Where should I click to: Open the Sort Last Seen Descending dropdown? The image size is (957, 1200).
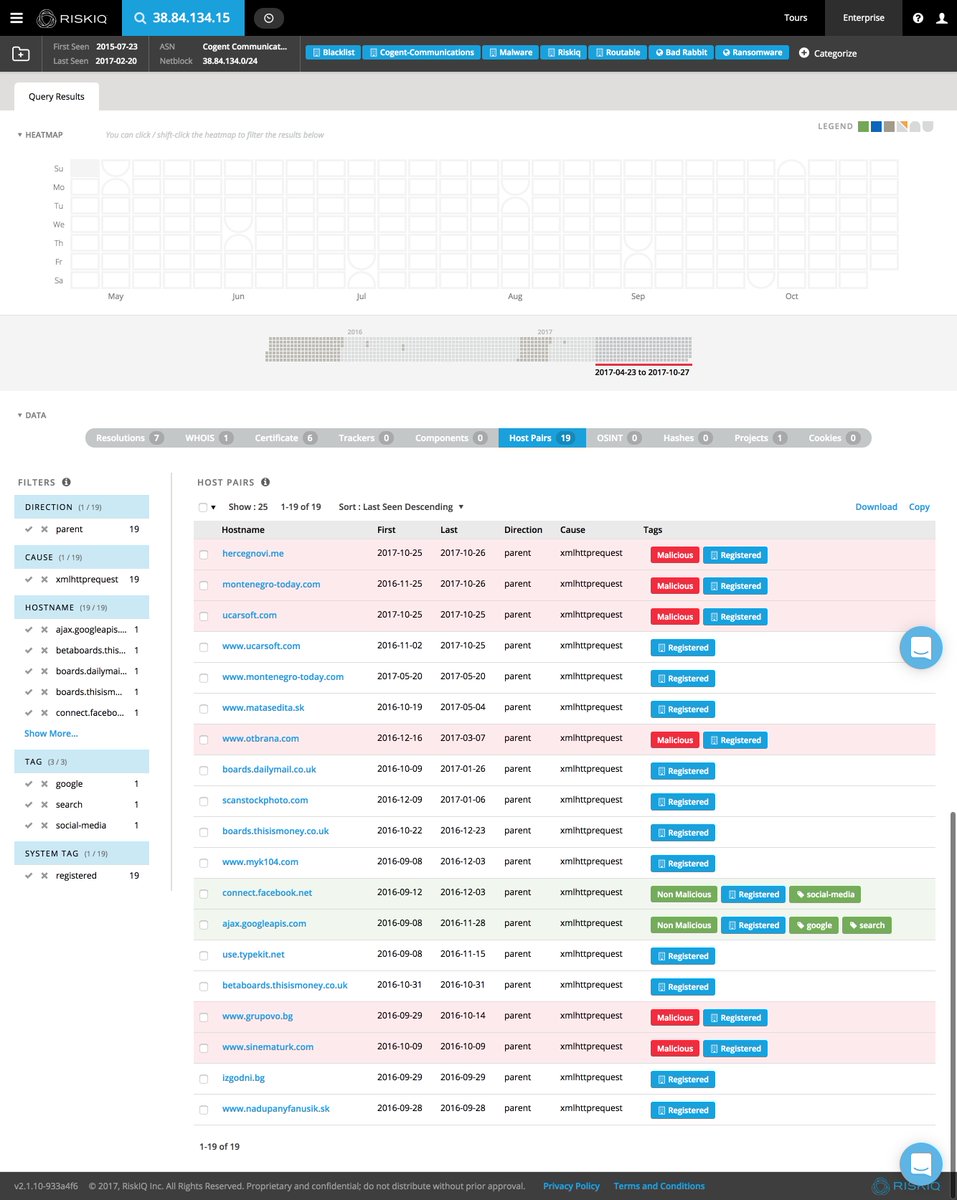pos(401,507)
